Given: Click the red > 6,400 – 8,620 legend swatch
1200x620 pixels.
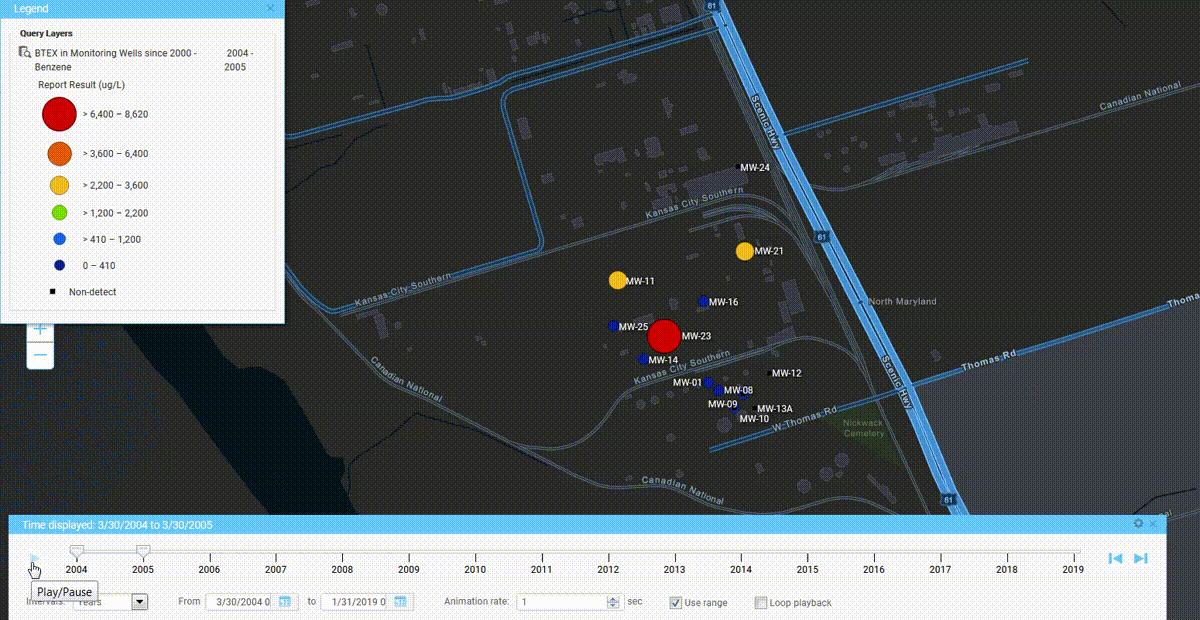Looking at the screenshot, I should click(x=59, y=114).
